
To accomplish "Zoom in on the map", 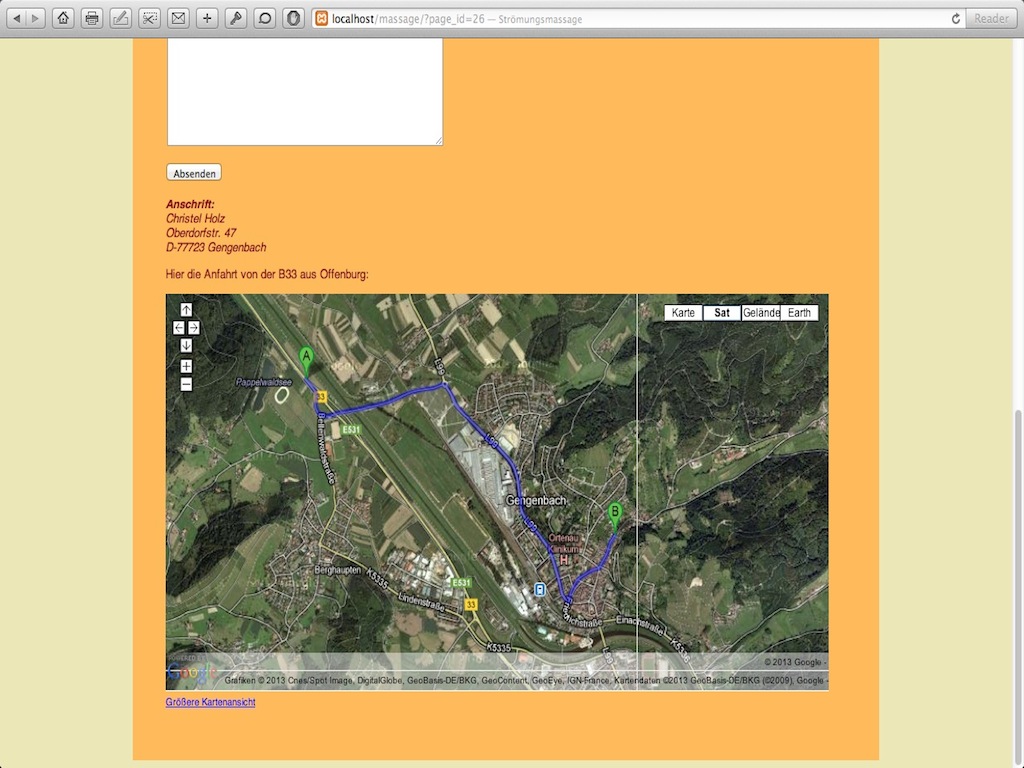I will click(x=186, y=366).
